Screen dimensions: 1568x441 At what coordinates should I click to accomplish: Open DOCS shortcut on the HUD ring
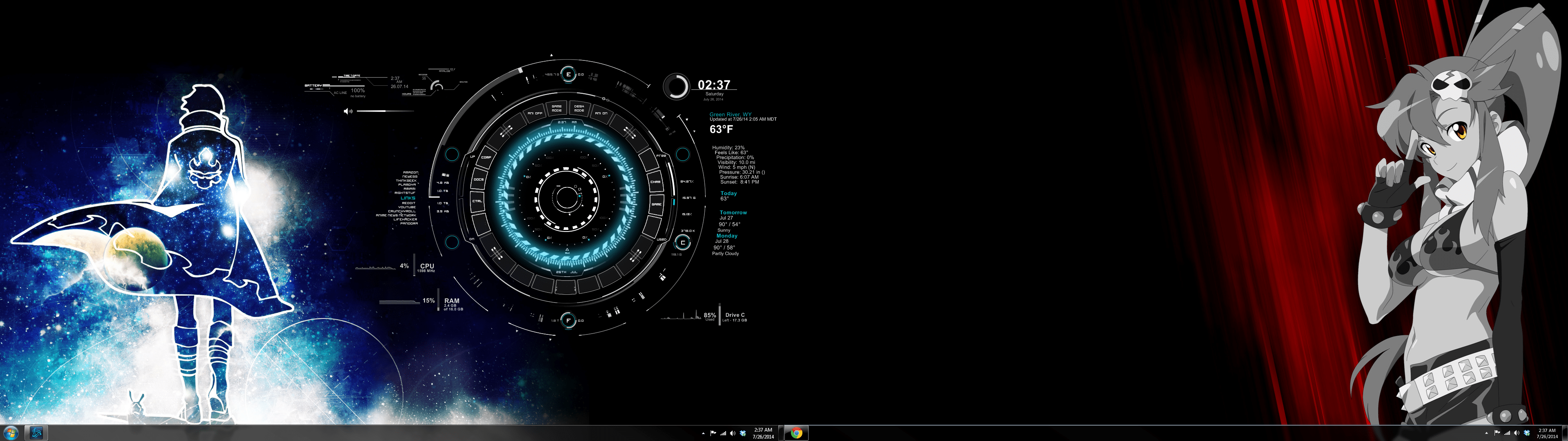click(x=479, y=180)
